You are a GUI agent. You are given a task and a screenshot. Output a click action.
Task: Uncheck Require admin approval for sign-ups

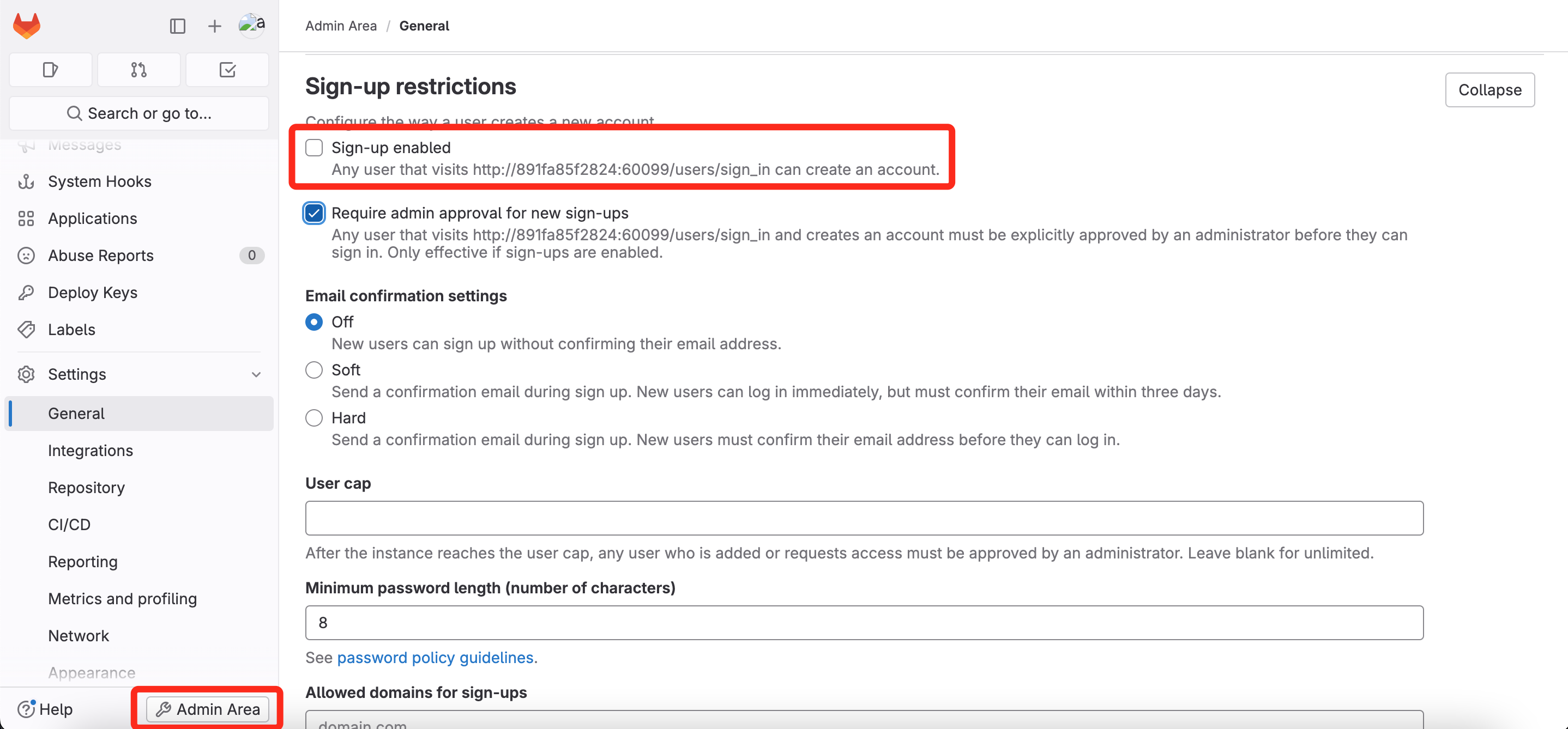pos(314,214)
